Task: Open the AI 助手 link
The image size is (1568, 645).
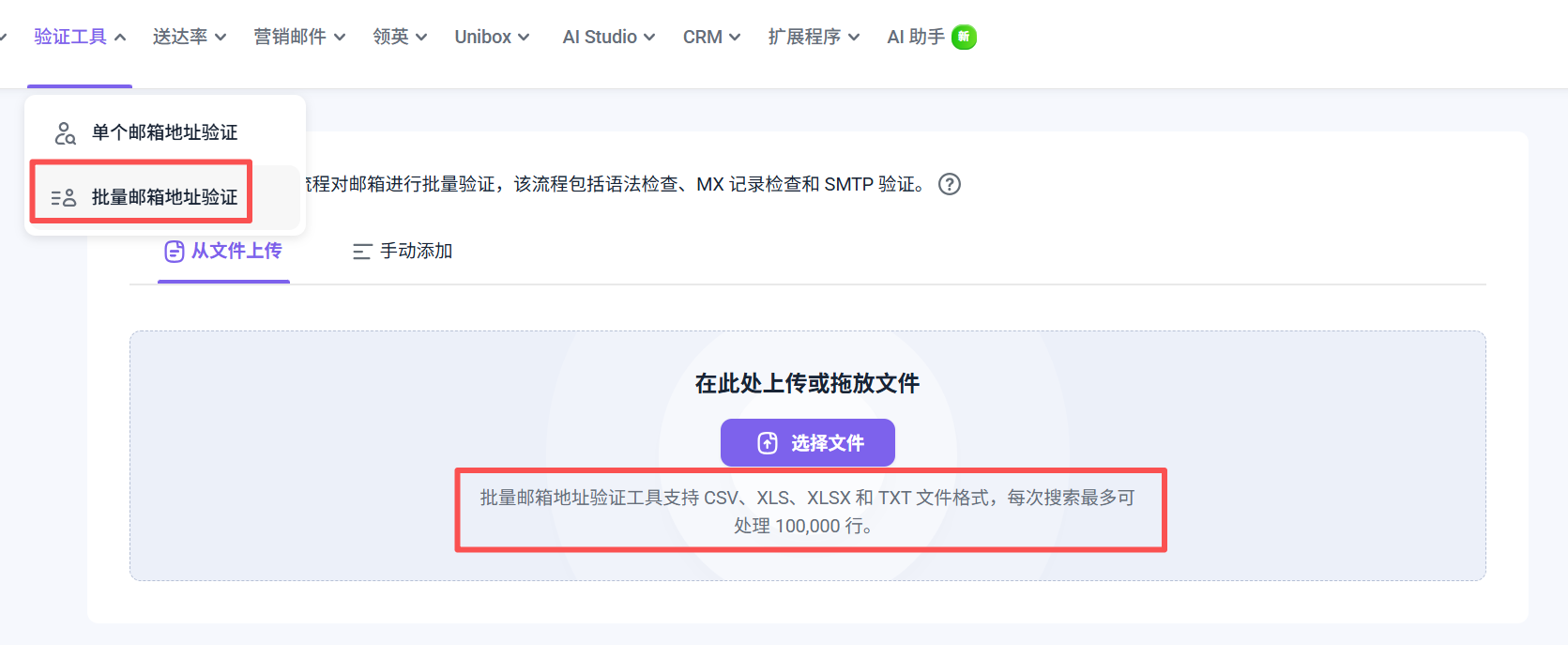Action: click(x=916, y=37)
